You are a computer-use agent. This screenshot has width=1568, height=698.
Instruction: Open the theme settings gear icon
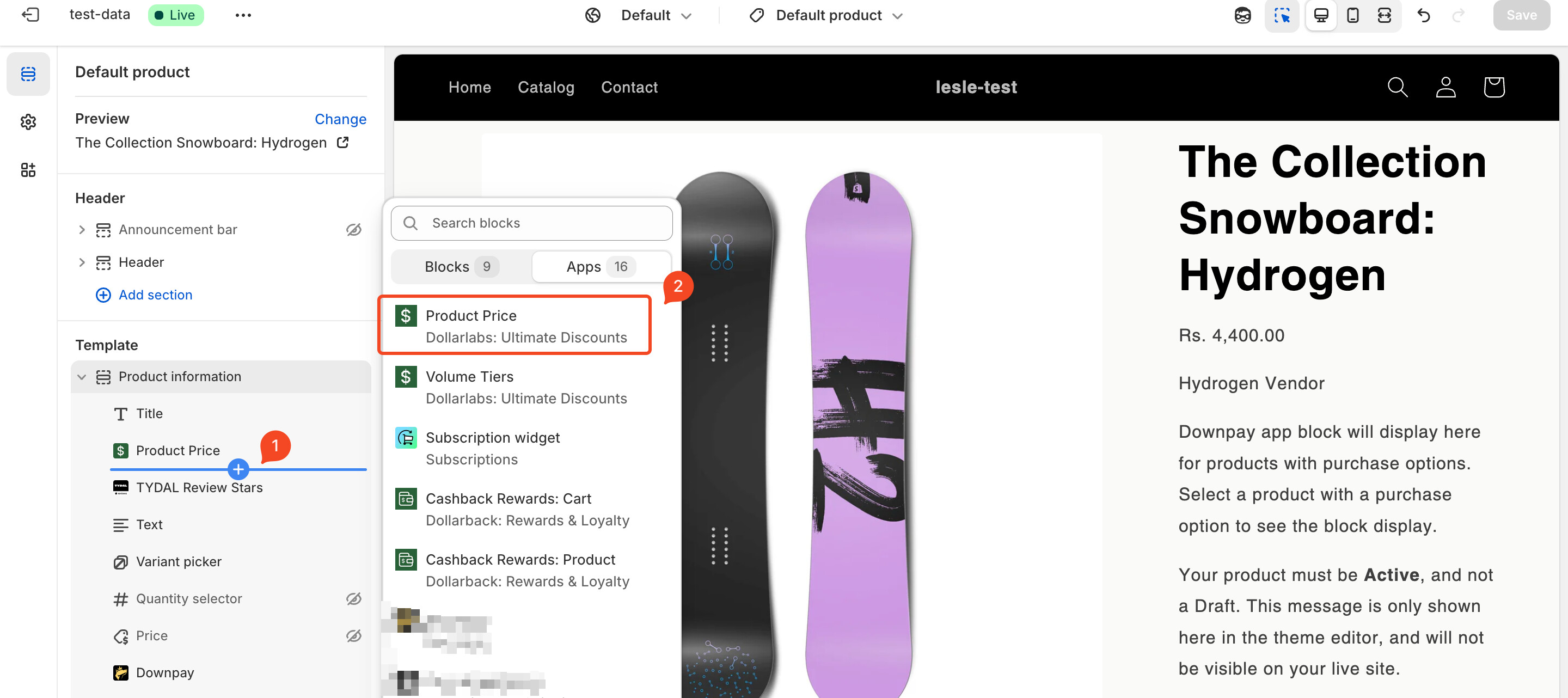point(28,123)
